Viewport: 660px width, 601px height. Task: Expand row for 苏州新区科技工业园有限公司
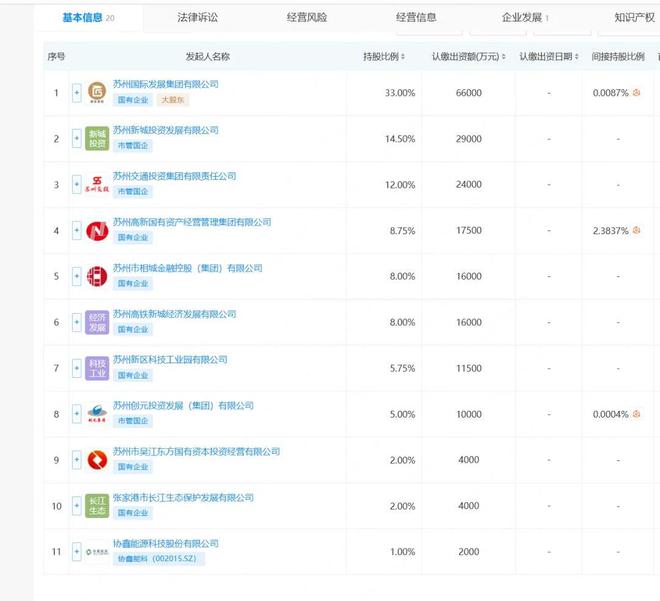(x=77, y=368)
